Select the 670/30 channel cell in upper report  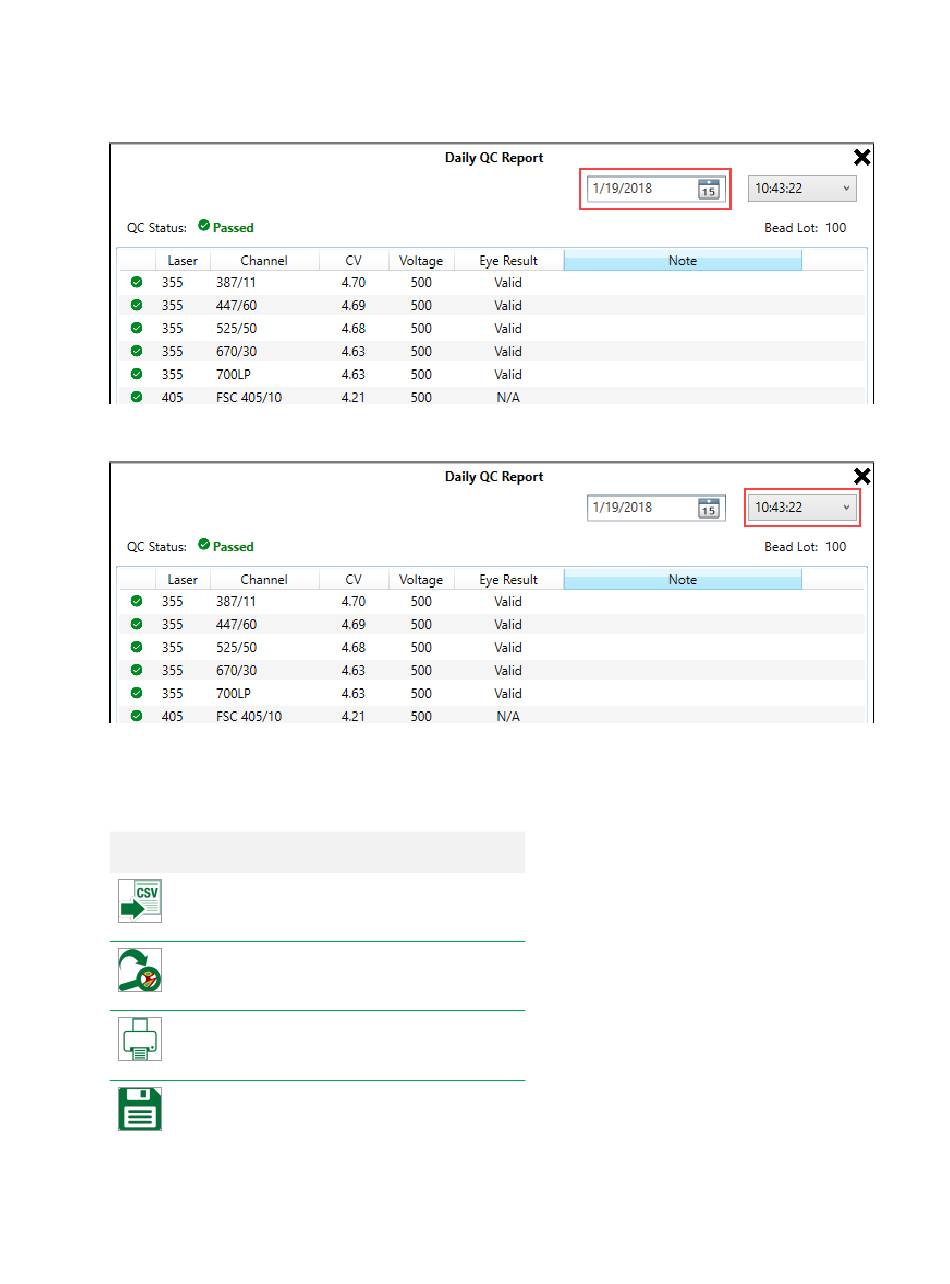click(237, 351)
